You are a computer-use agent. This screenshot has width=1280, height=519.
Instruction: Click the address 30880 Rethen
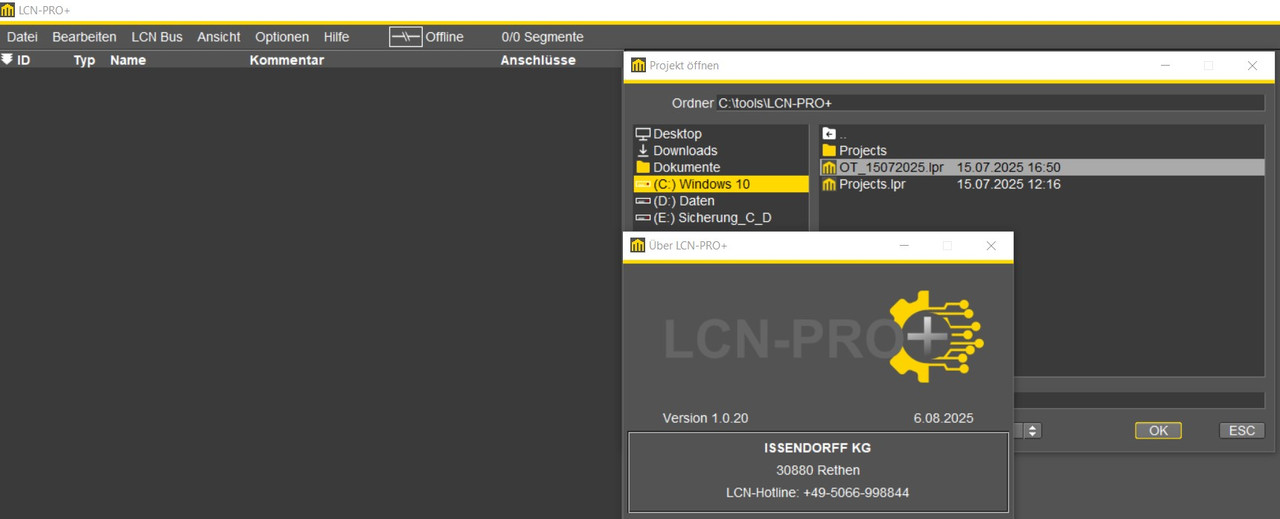pyautogui.click(x=817, y=470)
